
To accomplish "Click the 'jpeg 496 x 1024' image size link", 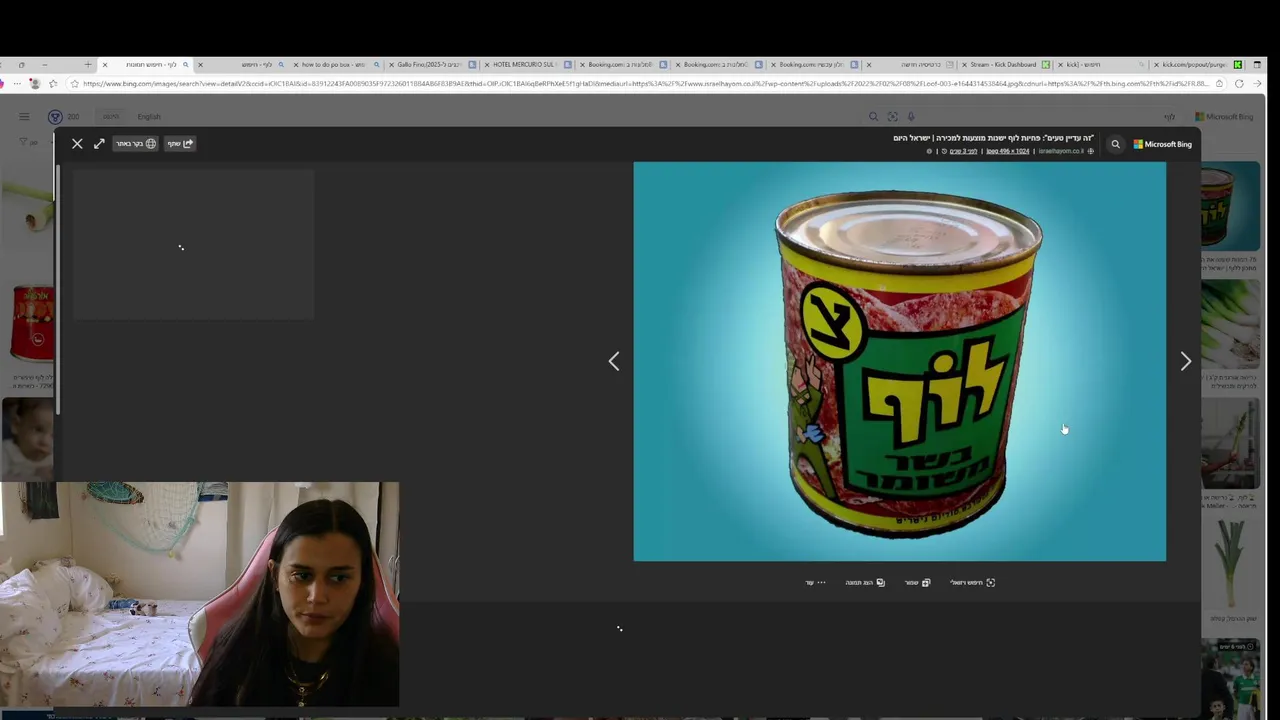I will [1007, 151].
